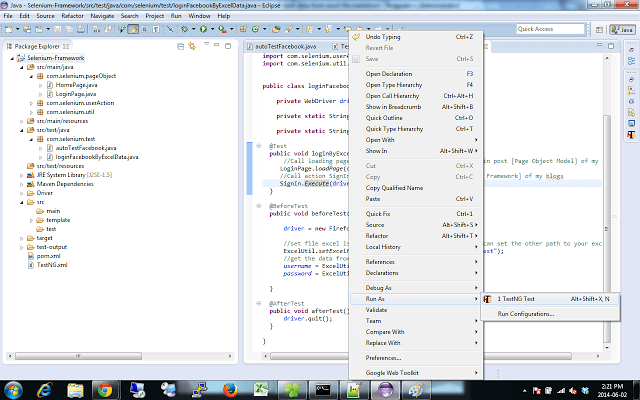The width and height of the screenshot is (640, 400).
Task: Expand the com.selenium.util package
Action: 31,112
